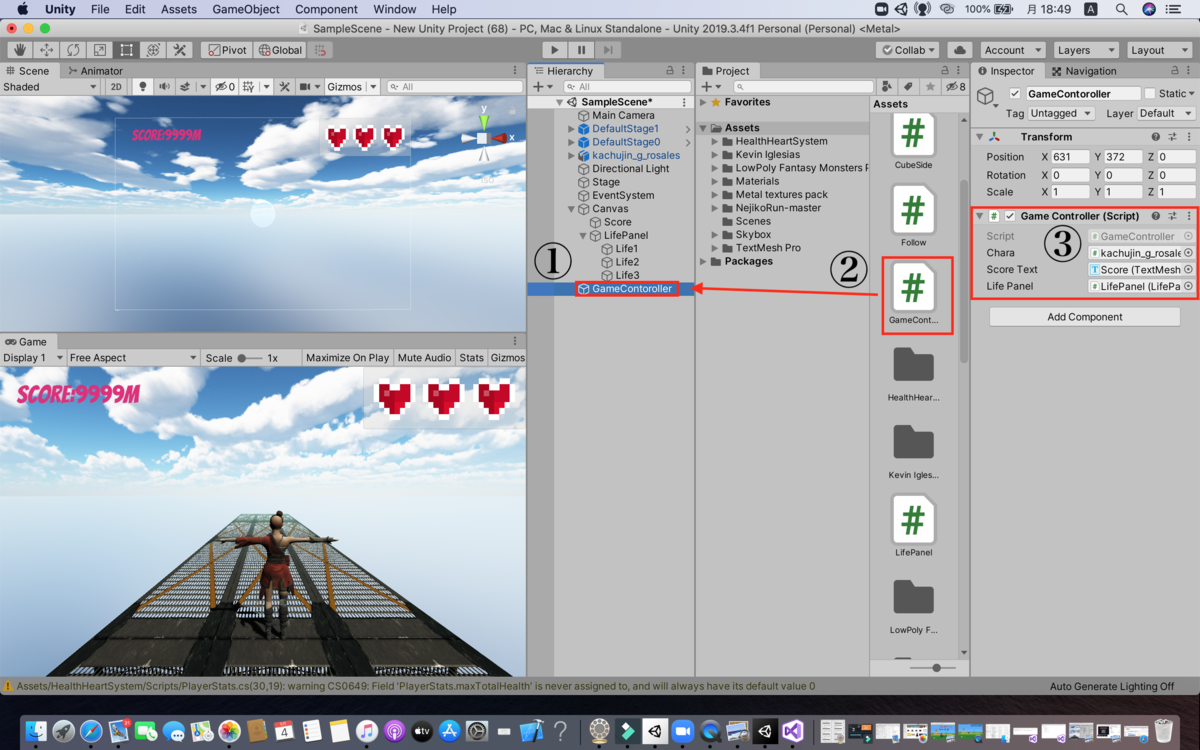Open Unity cloud services icon

(x=960, y=50)
